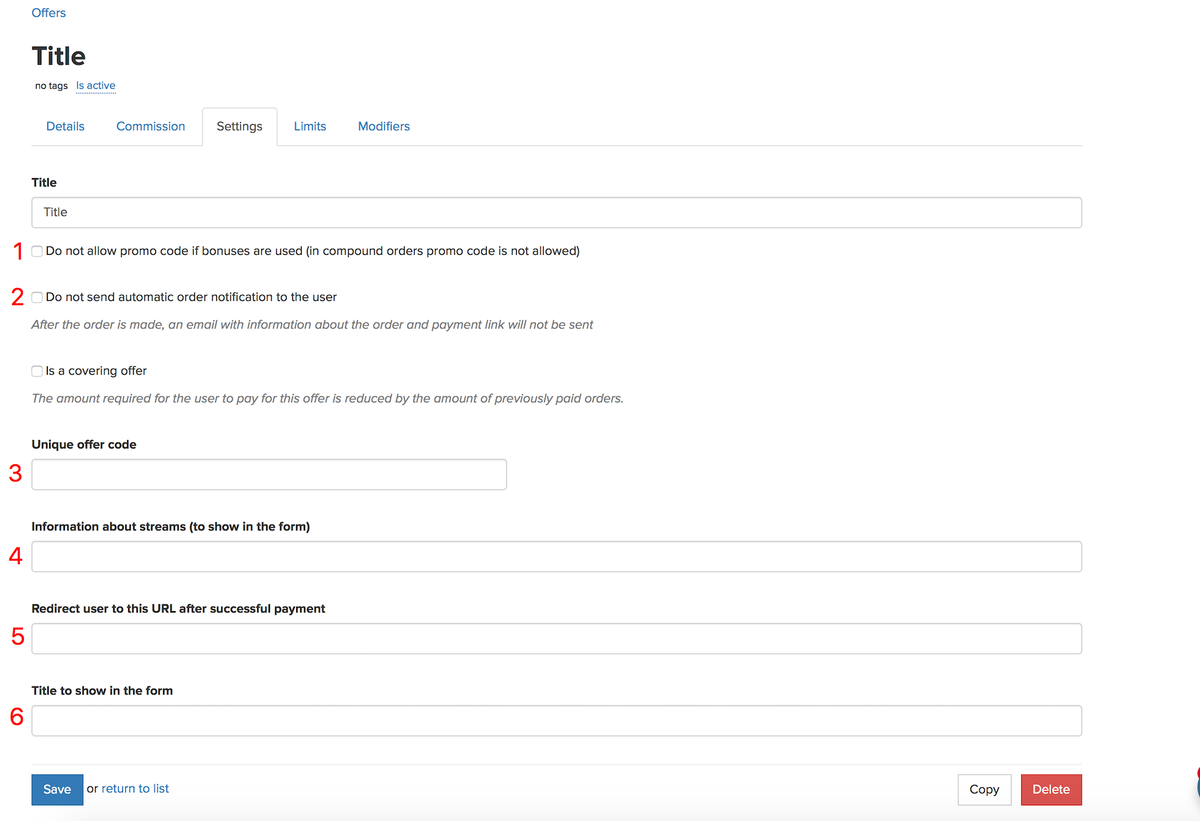Focus the 'Title to show in the form' field
Image resolution: width=1200 pixels, height=821 pixels.
(557, 720)
